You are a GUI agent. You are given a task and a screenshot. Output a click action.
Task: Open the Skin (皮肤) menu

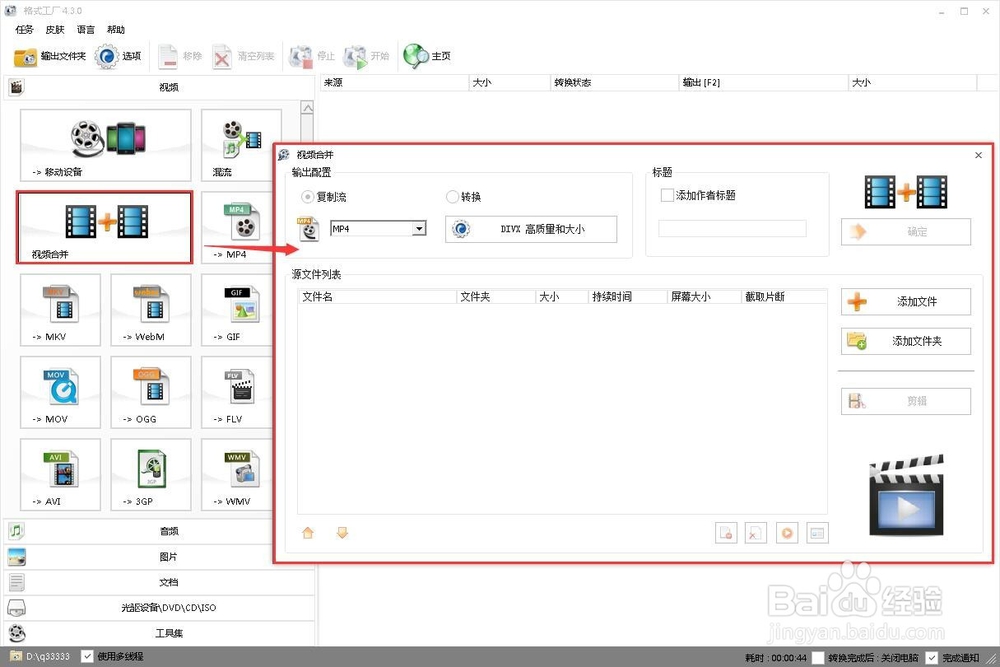click(55, 29)
